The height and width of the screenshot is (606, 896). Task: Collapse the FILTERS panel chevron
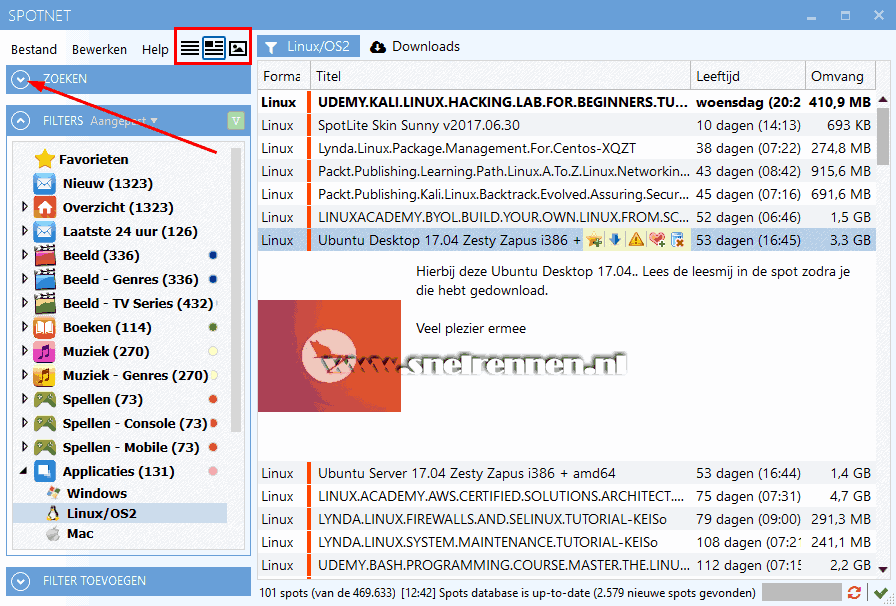20,121
